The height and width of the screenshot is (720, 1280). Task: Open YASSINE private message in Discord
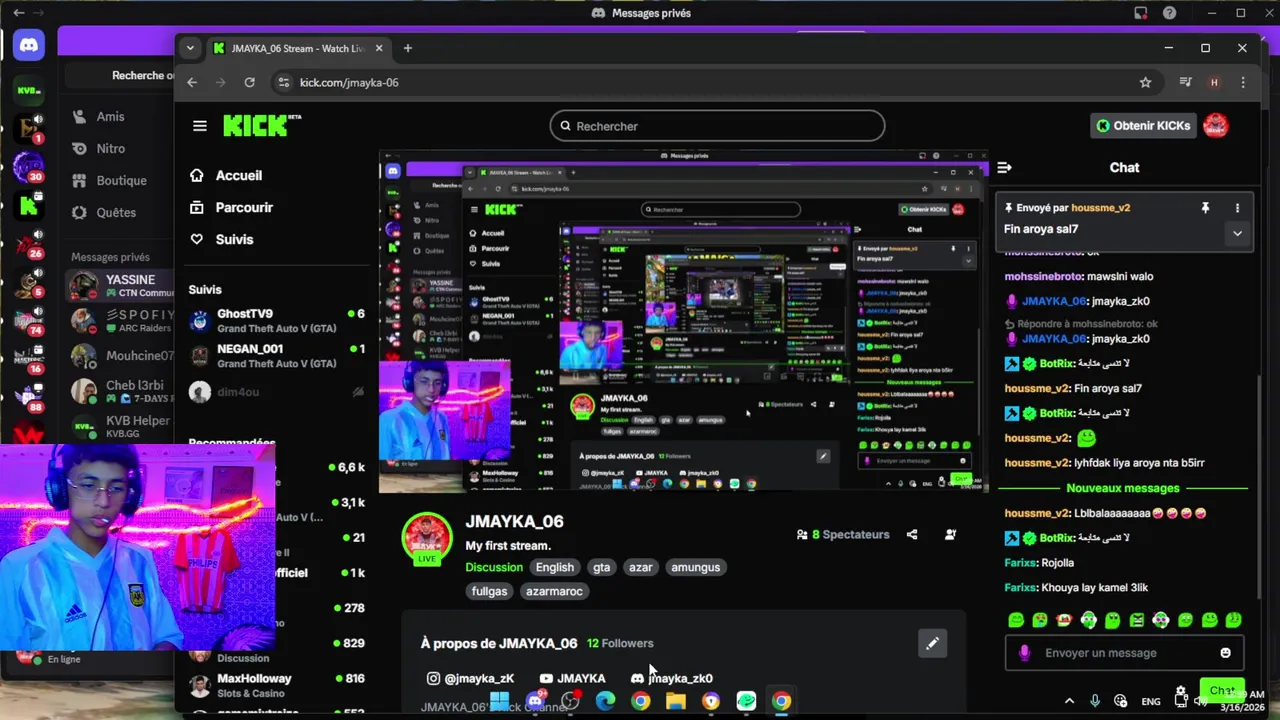coord(121,286)
